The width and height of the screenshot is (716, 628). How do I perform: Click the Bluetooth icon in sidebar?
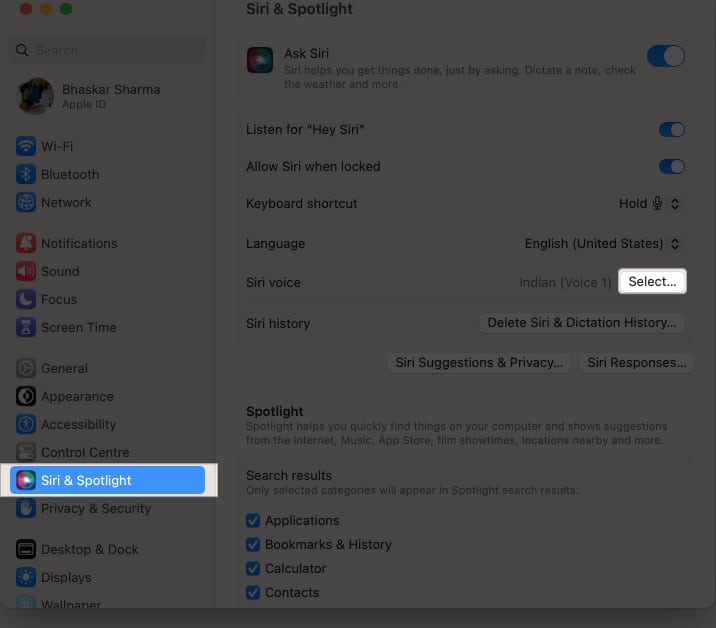[26, 174]
